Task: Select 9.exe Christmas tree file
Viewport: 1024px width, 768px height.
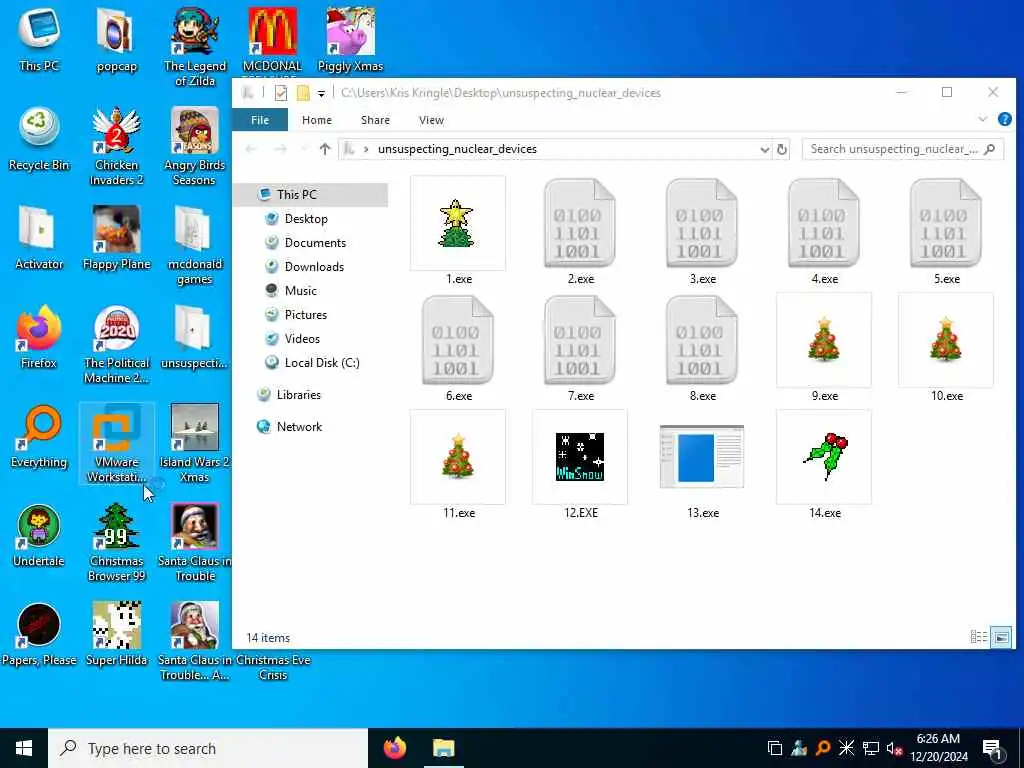Action: pyautogui.click(x=824, y=348)
